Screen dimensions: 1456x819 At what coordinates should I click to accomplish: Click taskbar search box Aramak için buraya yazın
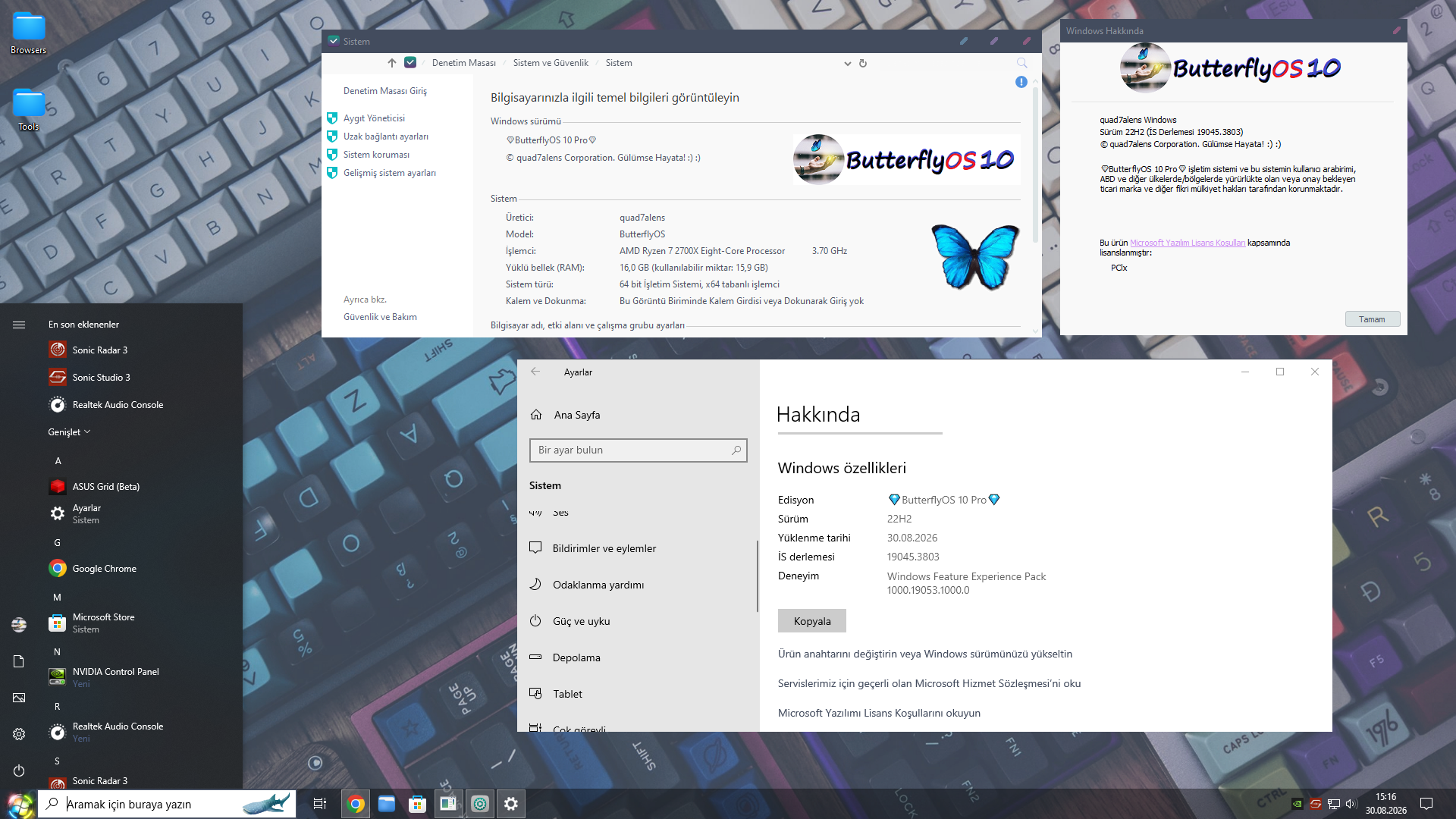167,804
